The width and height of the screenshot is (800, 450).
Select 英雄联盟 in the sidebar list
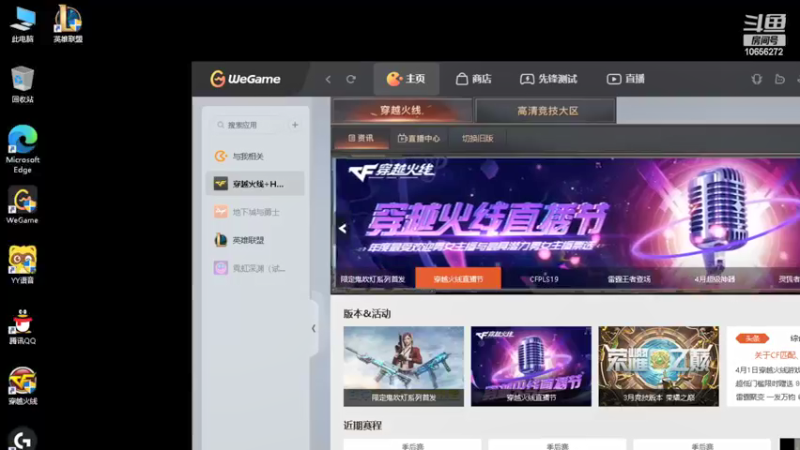[x=255, y=240]
